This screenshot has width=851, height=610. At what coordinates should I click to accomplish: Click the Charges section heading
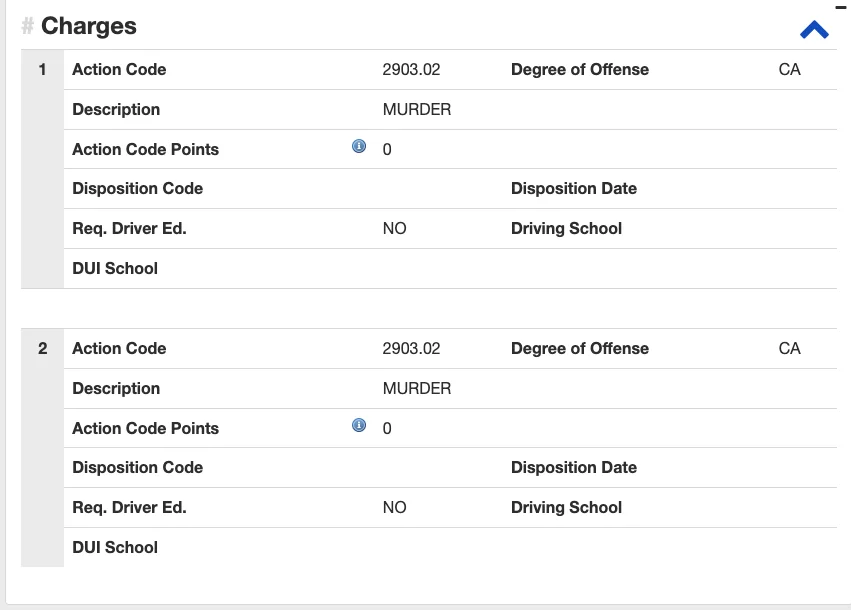[89, 27]
